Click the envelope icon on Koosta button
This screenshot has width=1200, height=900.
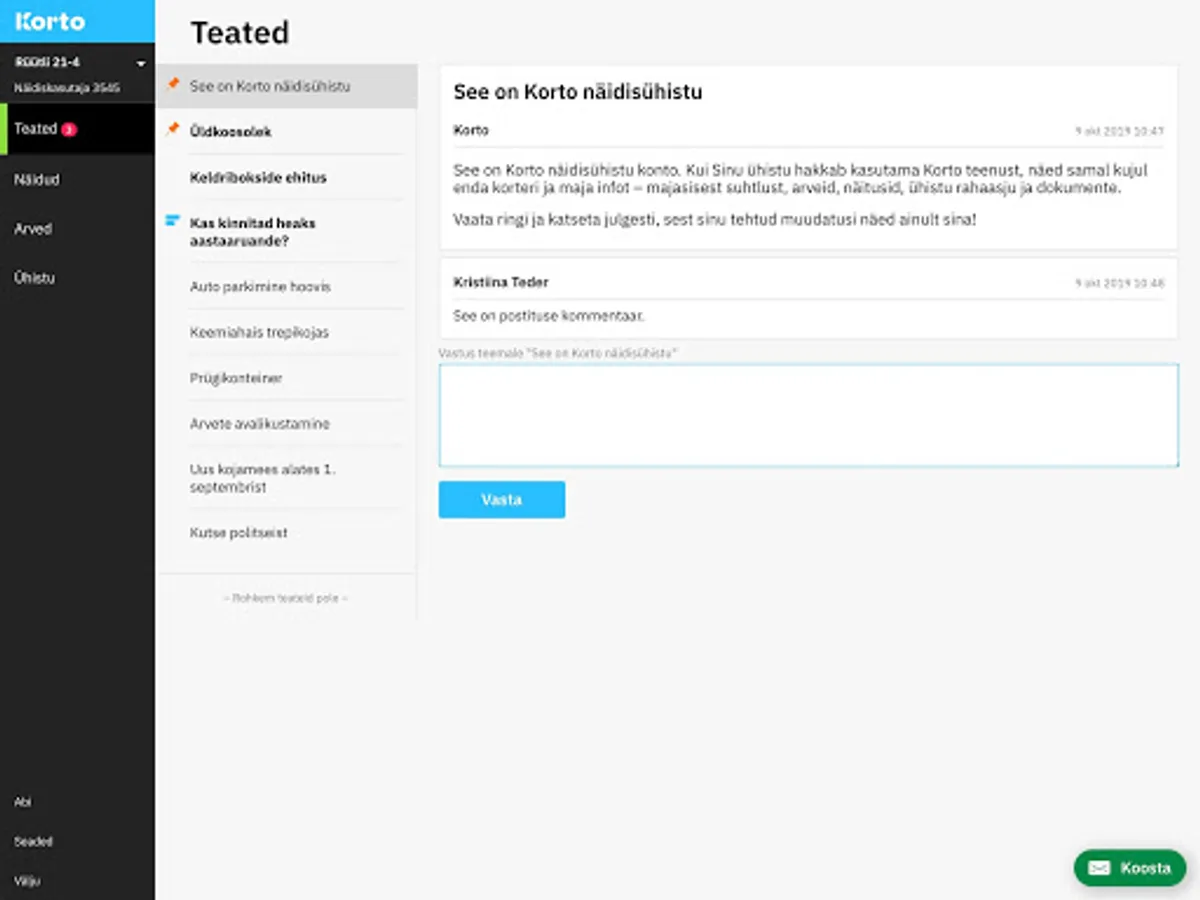click(1099, 868)
